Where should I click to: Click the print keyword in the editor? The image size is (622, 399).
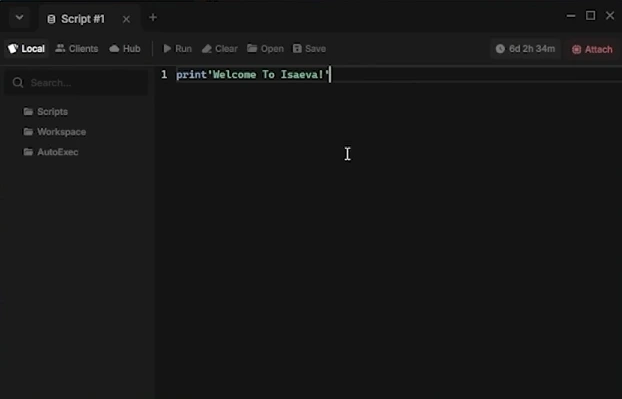point(192,75)
